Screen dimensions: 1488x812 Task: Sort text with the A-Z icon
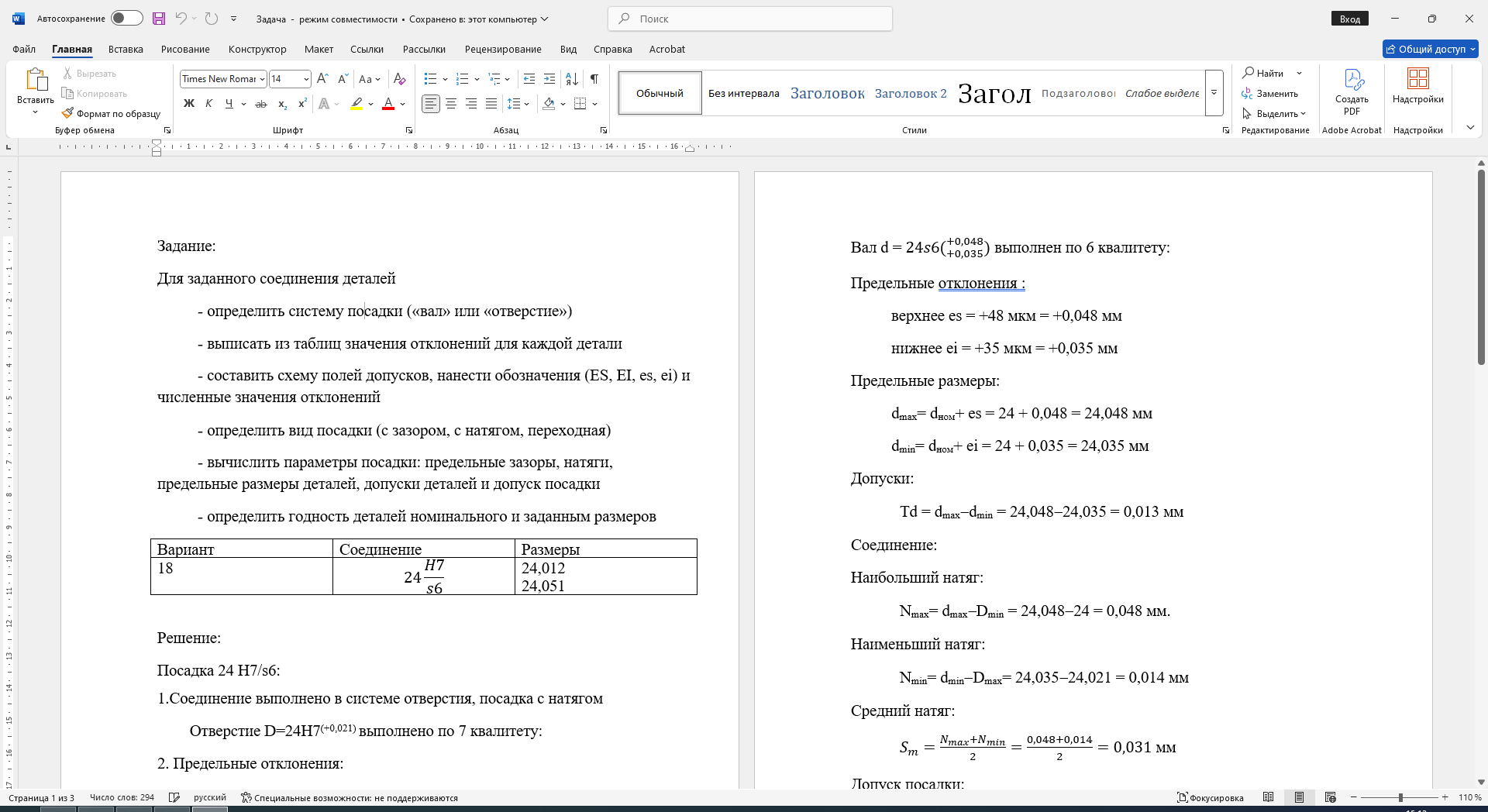click(x=572, y=79)
